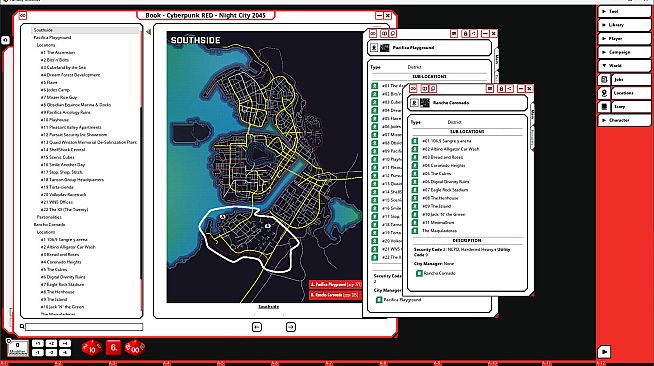Image resolution: width=654 pixels, height=366 pixels.
Task: Select Pacifica Playground in book index
Action: tap(52, 38)
